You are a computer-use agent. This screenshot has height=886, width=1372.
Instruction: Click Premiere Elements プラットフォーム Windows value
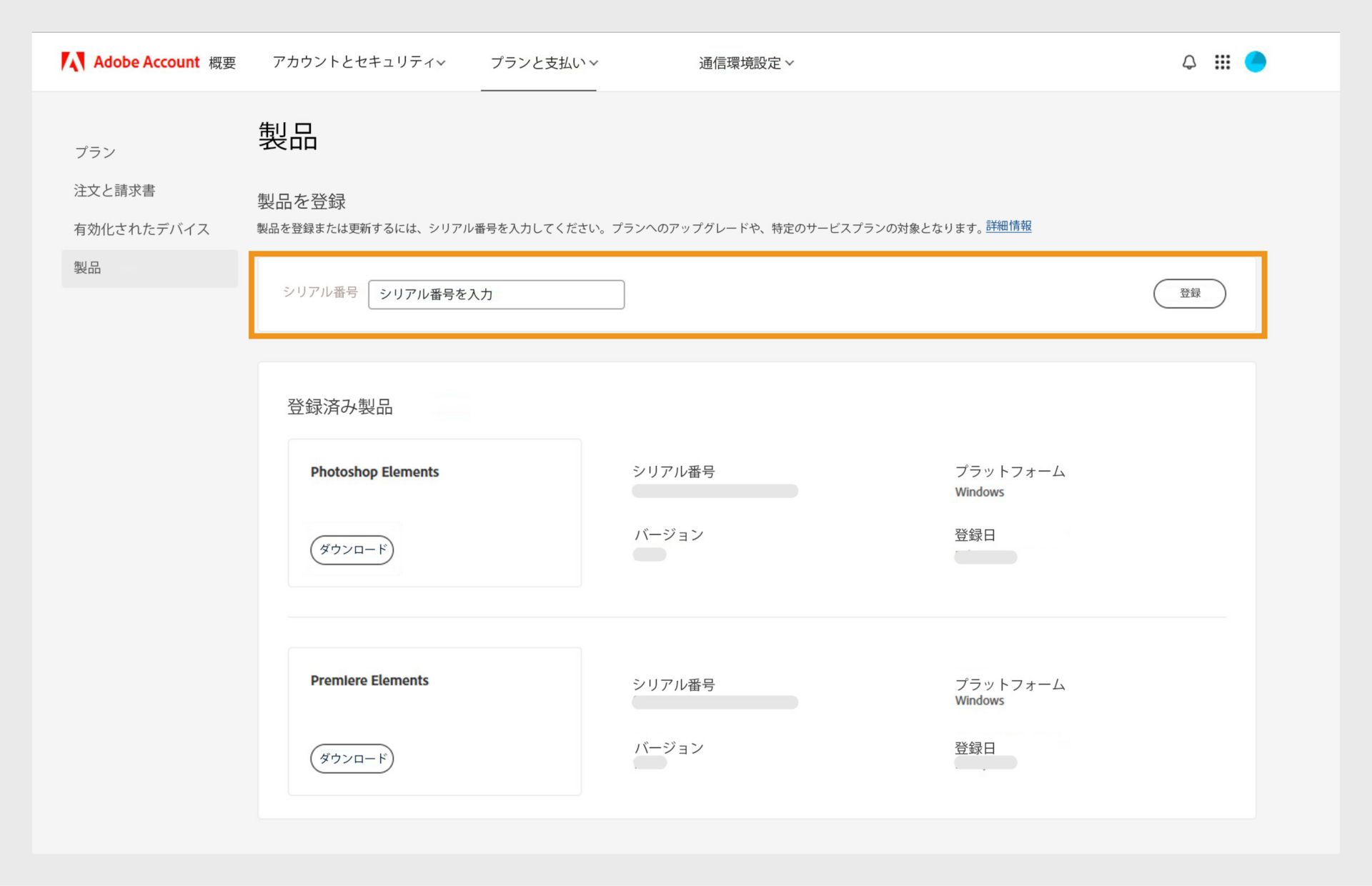980,700
